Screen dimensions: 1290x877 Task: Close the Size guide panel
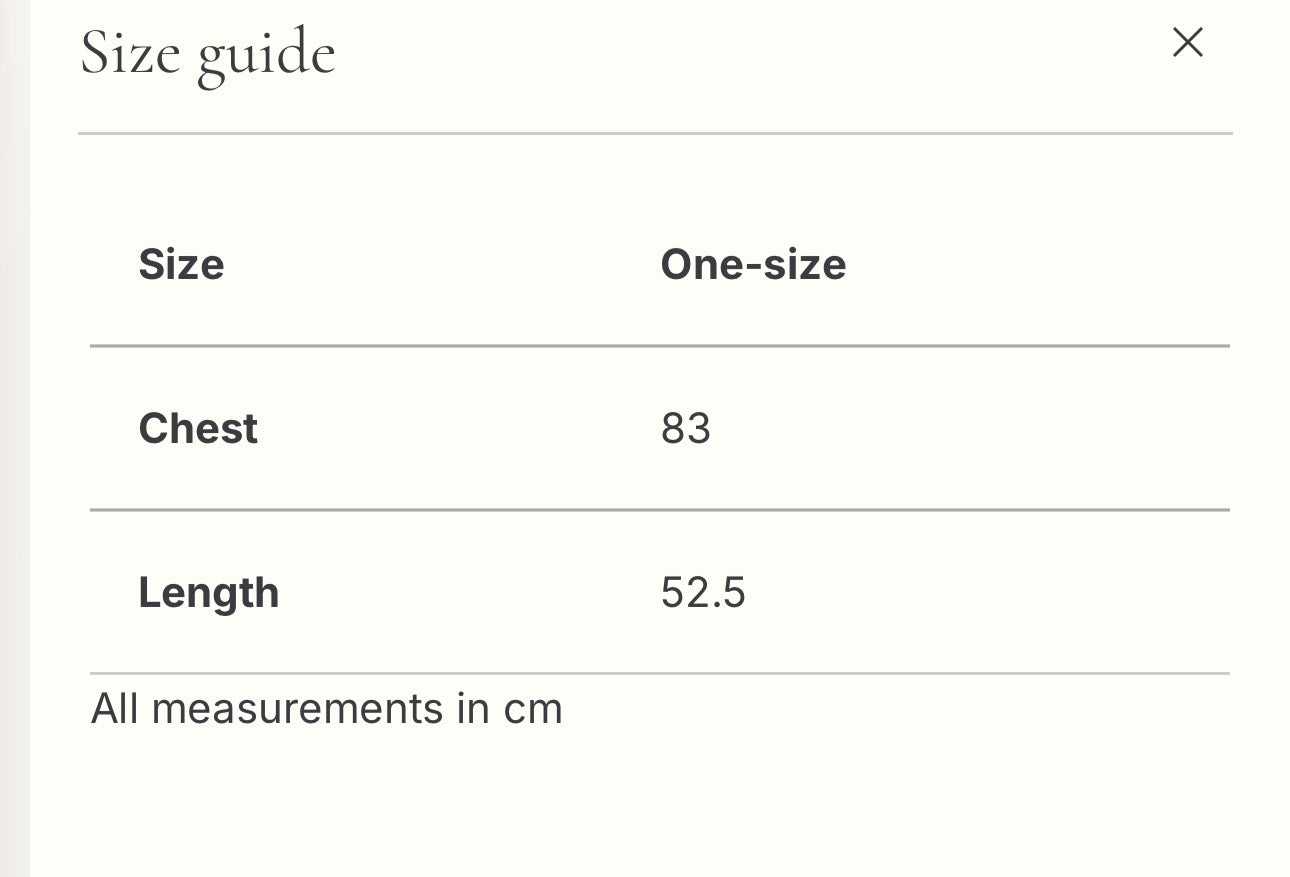pos(1187,43)
